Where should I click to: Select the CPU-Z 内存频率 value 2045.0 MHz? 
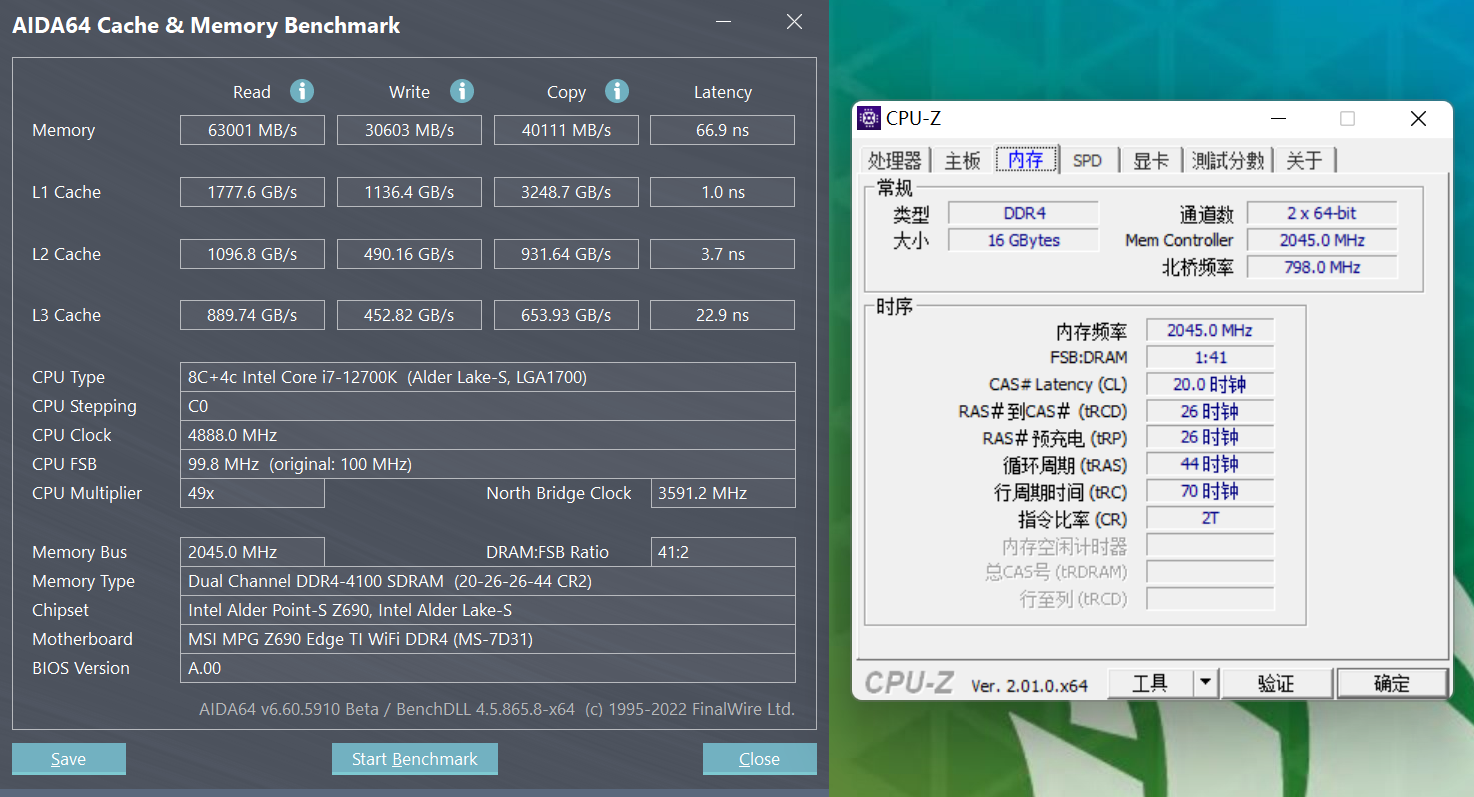click(x=1210, y=330)
